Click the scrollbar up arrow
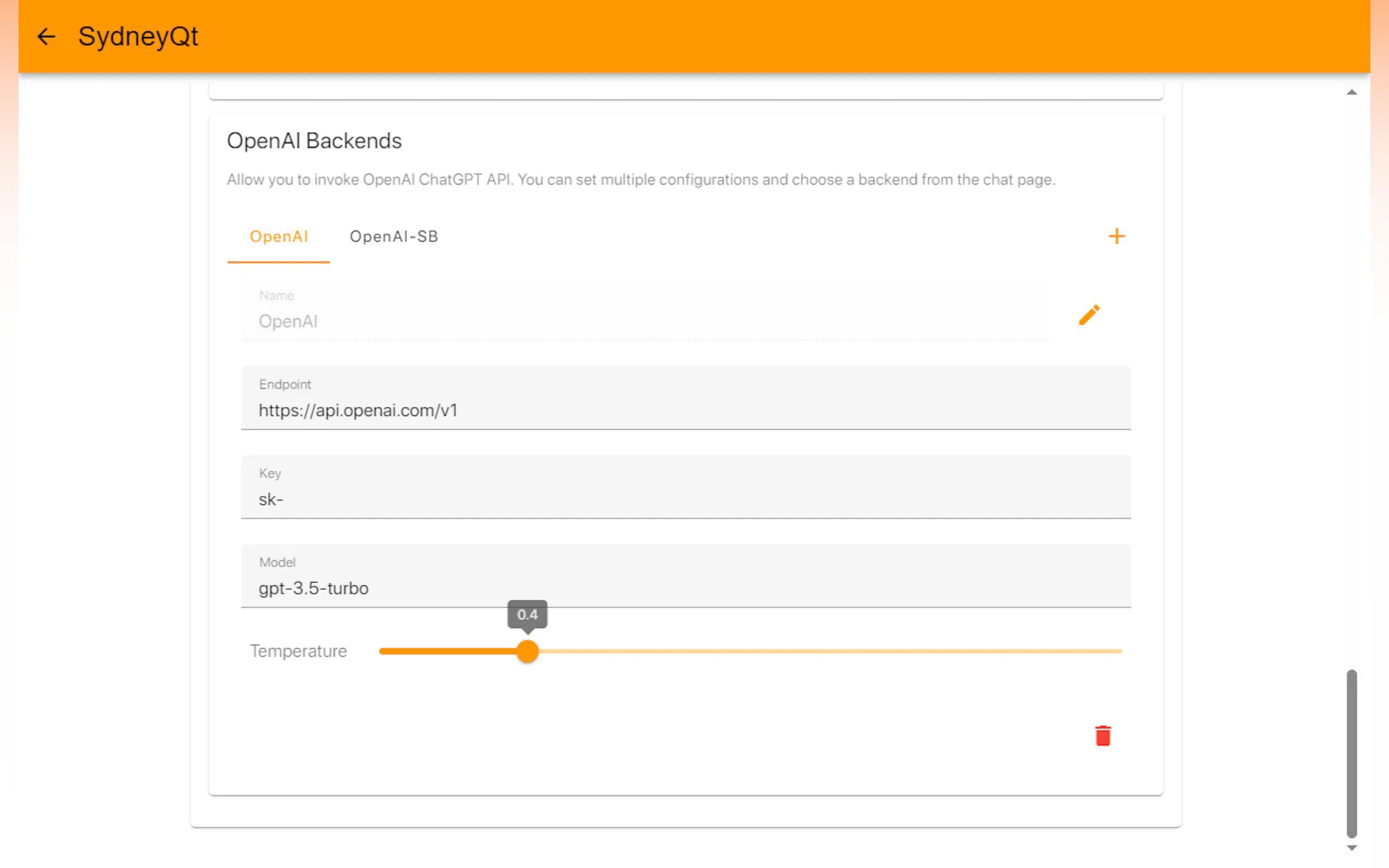1389x868 pixels. [x=1352, y=92]
